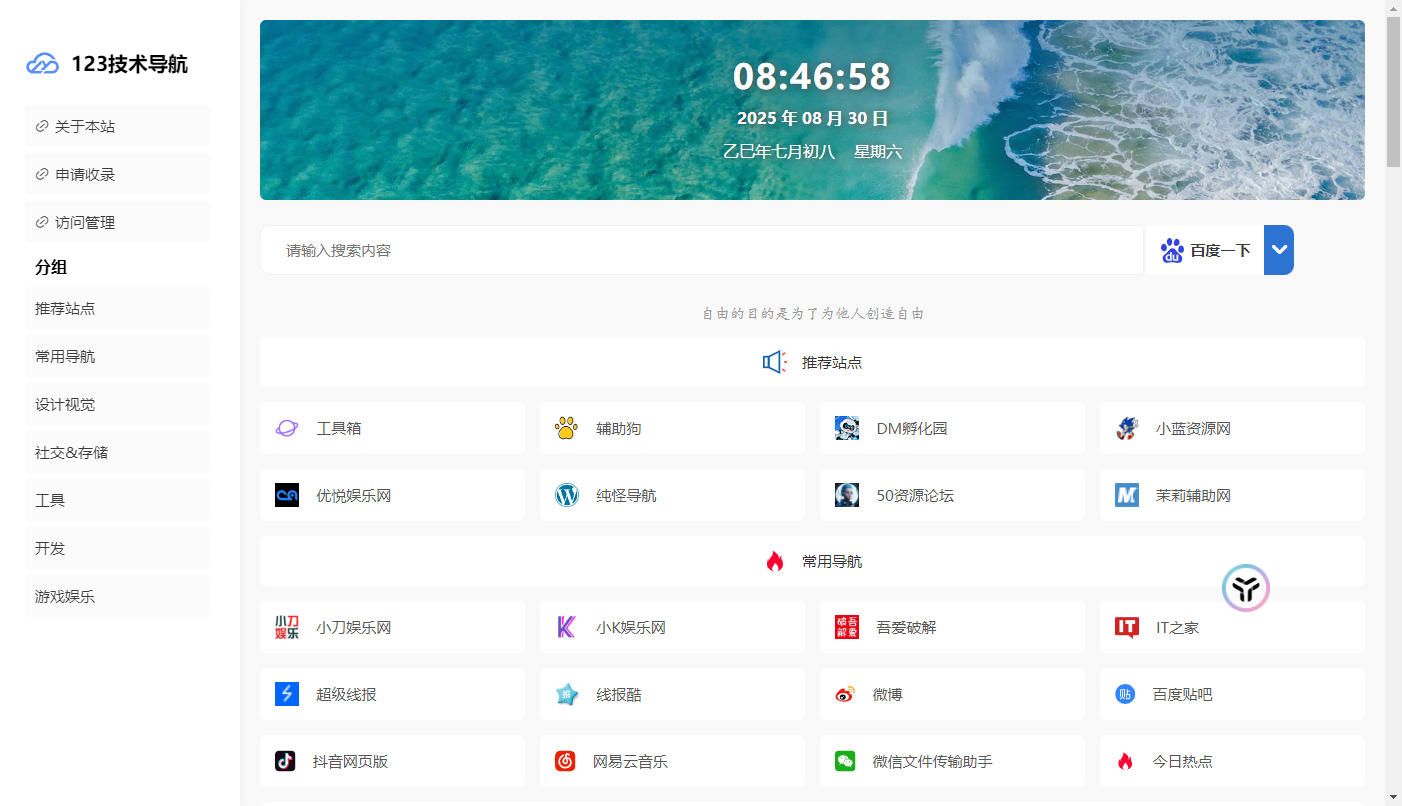Select 设计视觉 group in the sidebar

coord(117,404)
